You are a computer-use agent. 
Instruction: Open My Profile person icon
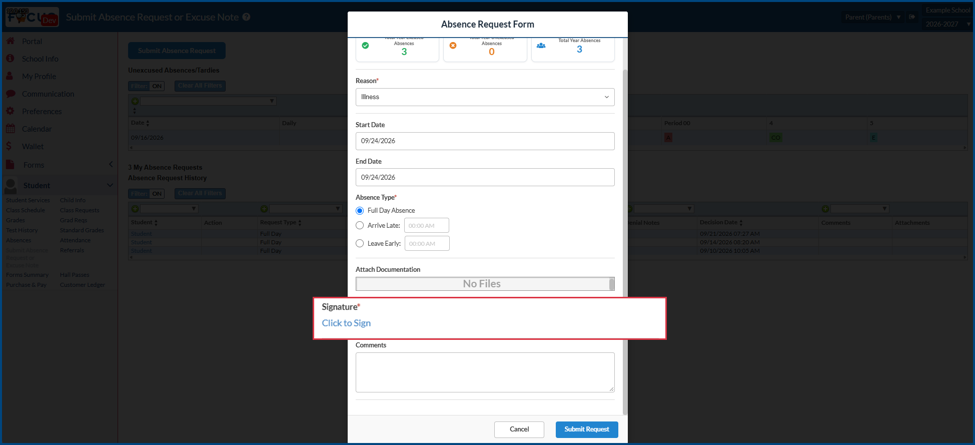pyautogui.click(x=10, y=76)
